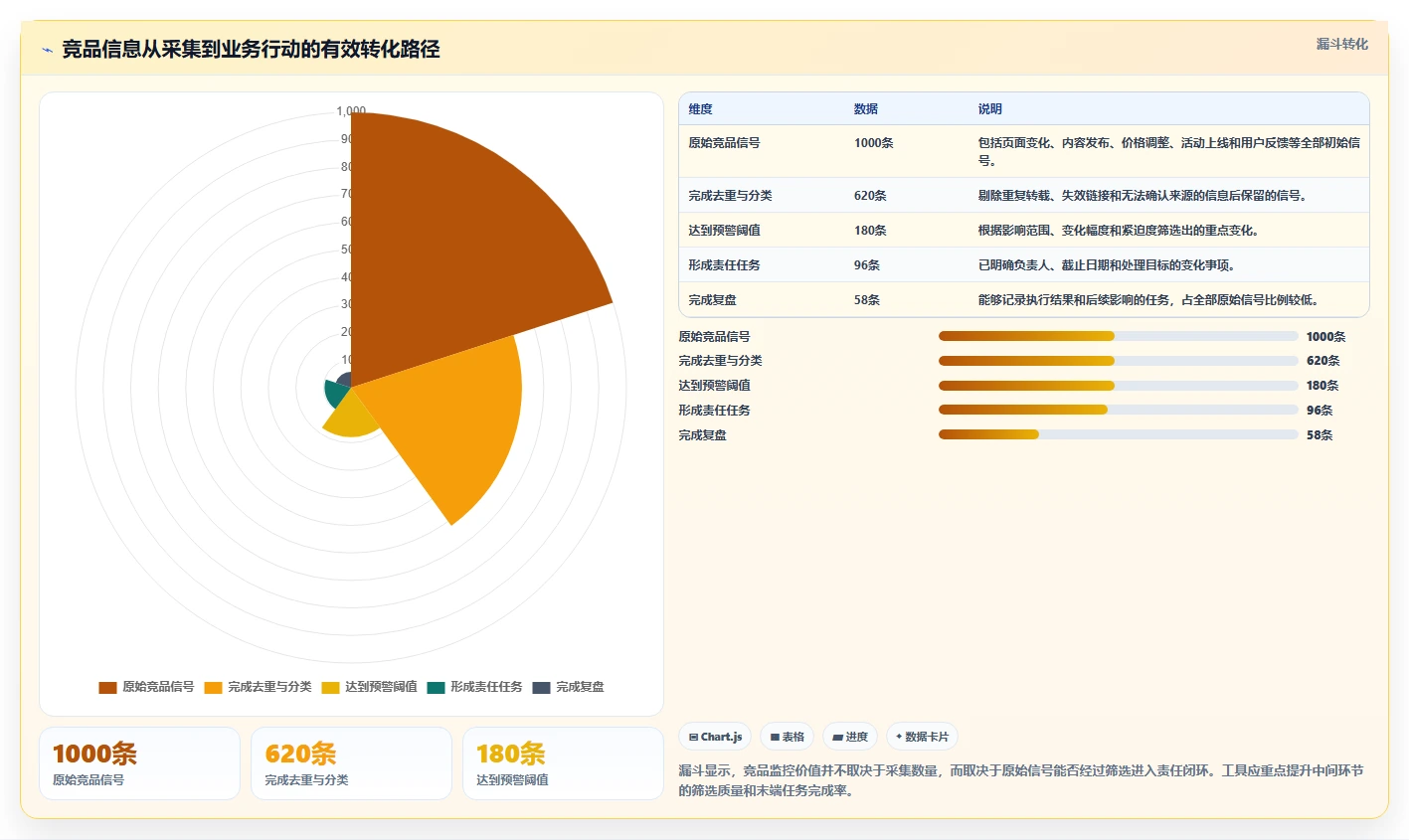Click the 1,000 axis label on chart
This screenshot has width=1409, height=840.
[351, 111]
